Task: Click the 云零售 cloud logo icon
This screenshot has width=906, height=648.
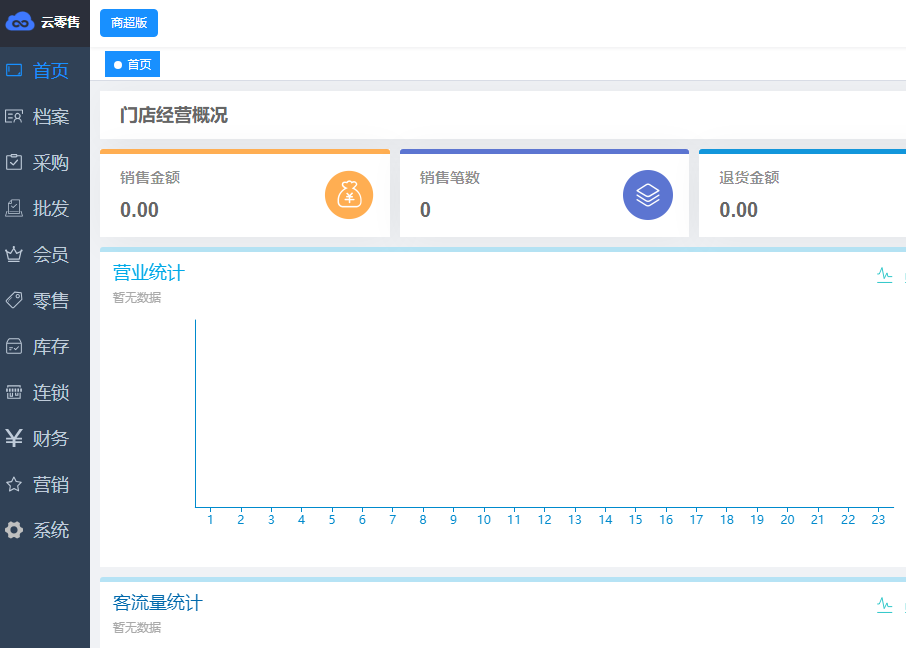Action: pyautogui.click(x=20, y=22)
